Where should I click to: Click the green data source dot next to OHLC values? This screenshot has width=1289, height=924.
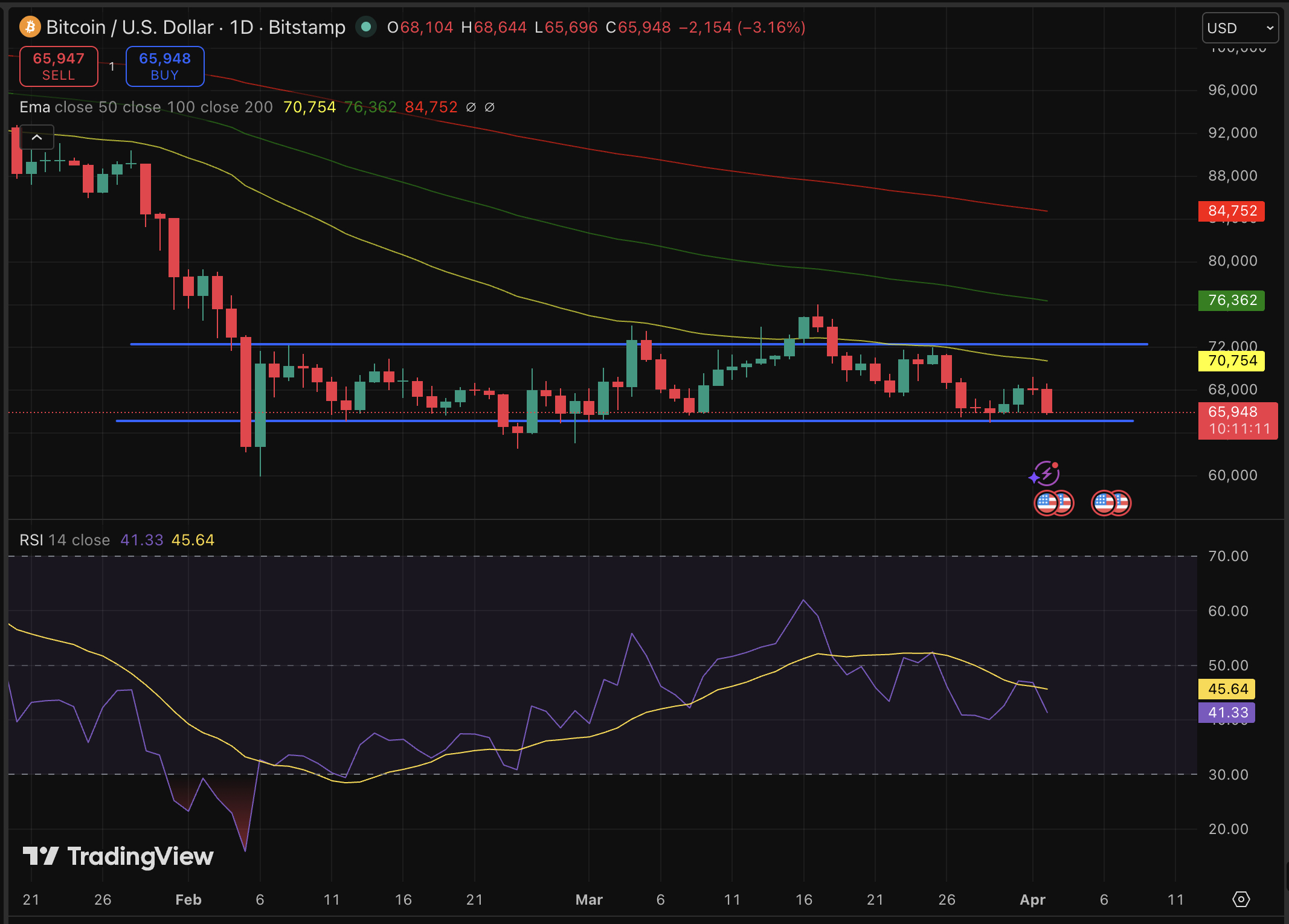(366, 27)
